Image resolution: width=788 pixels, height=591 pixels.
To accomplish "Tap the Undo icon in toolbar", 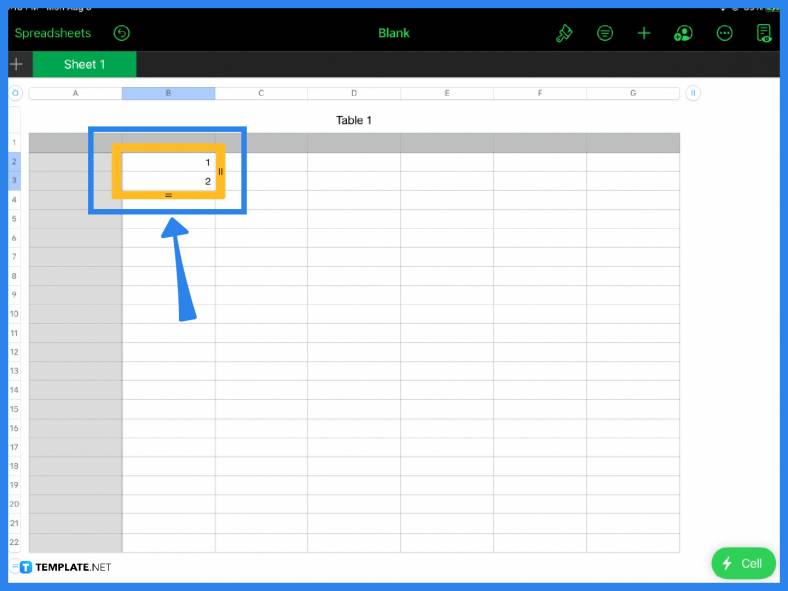I will (122, 33).
